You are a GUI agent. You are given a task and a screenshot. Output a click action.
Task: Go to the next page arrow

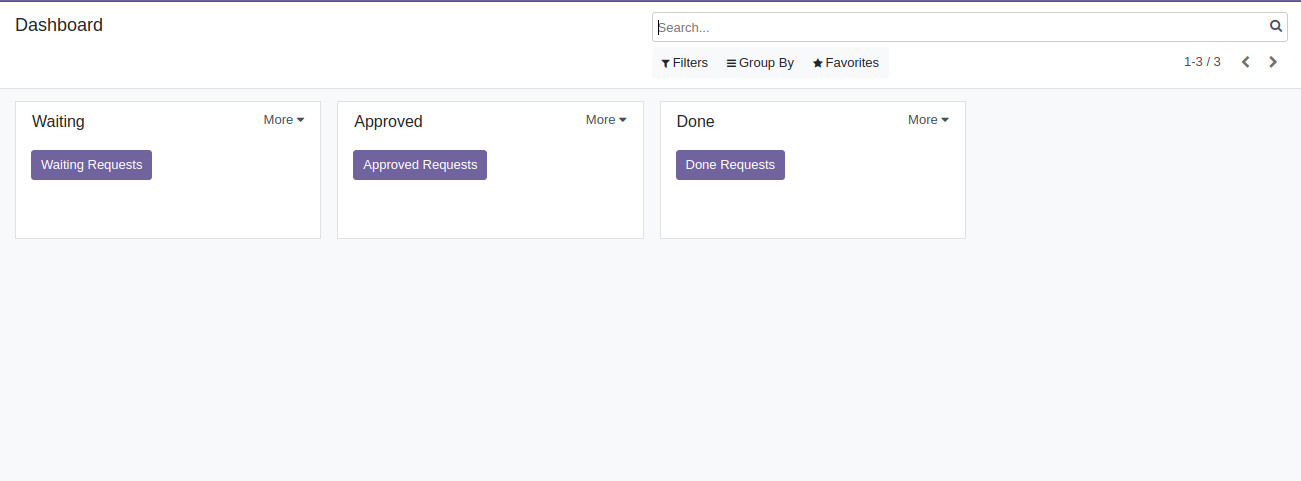coord(1273,62)
